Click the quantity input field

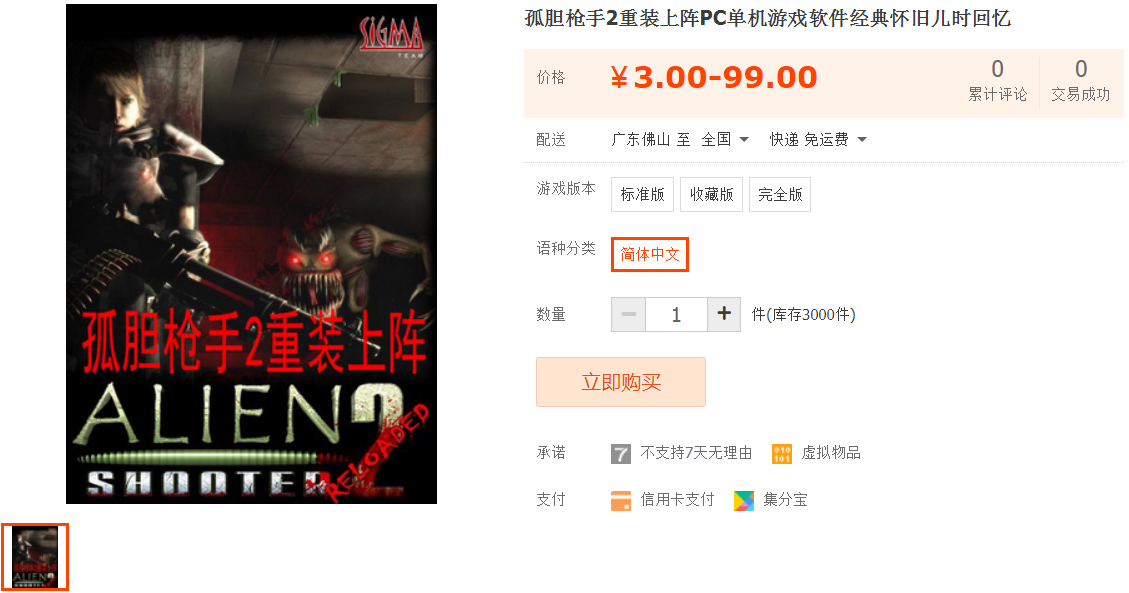(677, 314)
